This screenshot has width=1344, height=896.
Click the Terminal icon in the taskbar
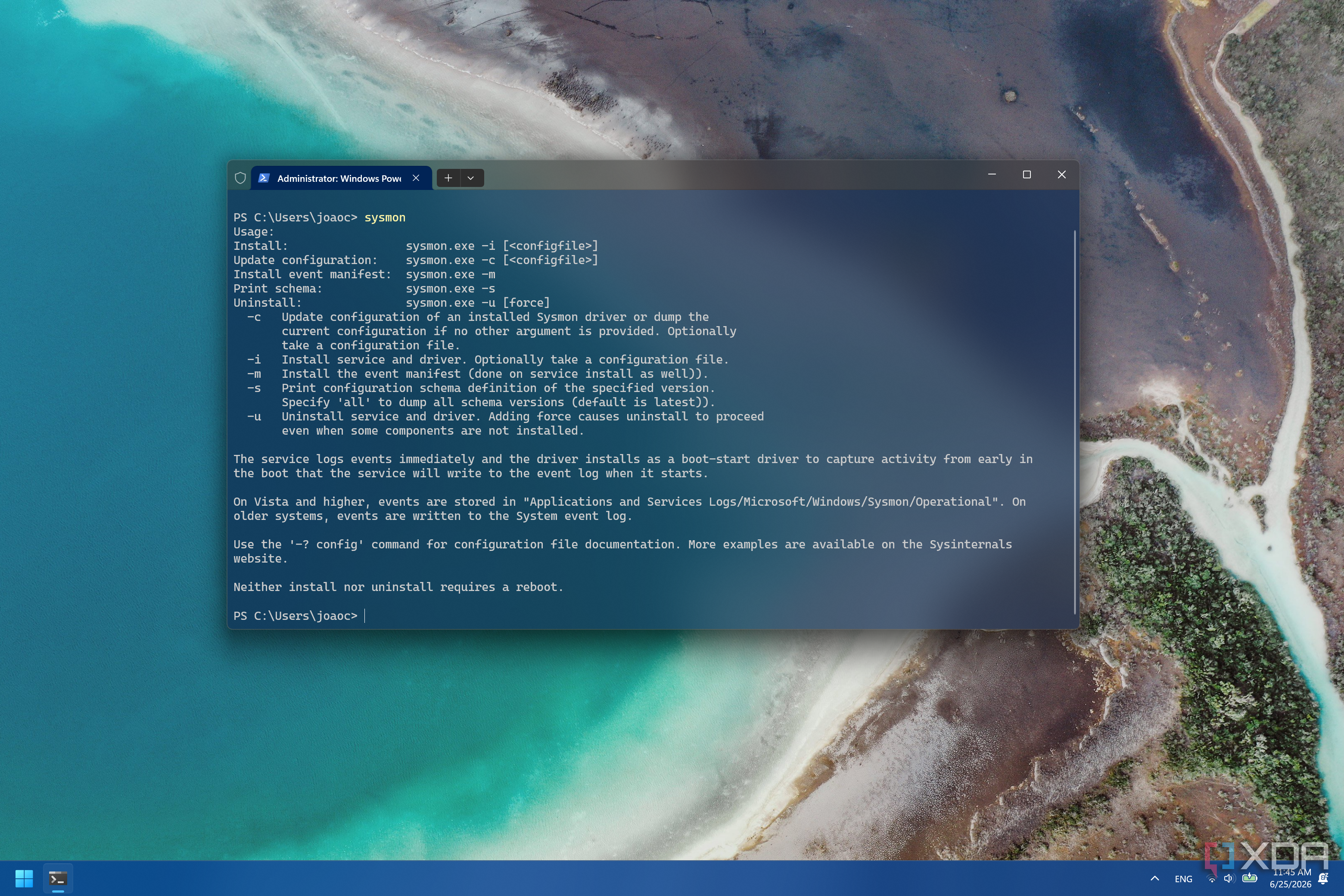(58, 879)
